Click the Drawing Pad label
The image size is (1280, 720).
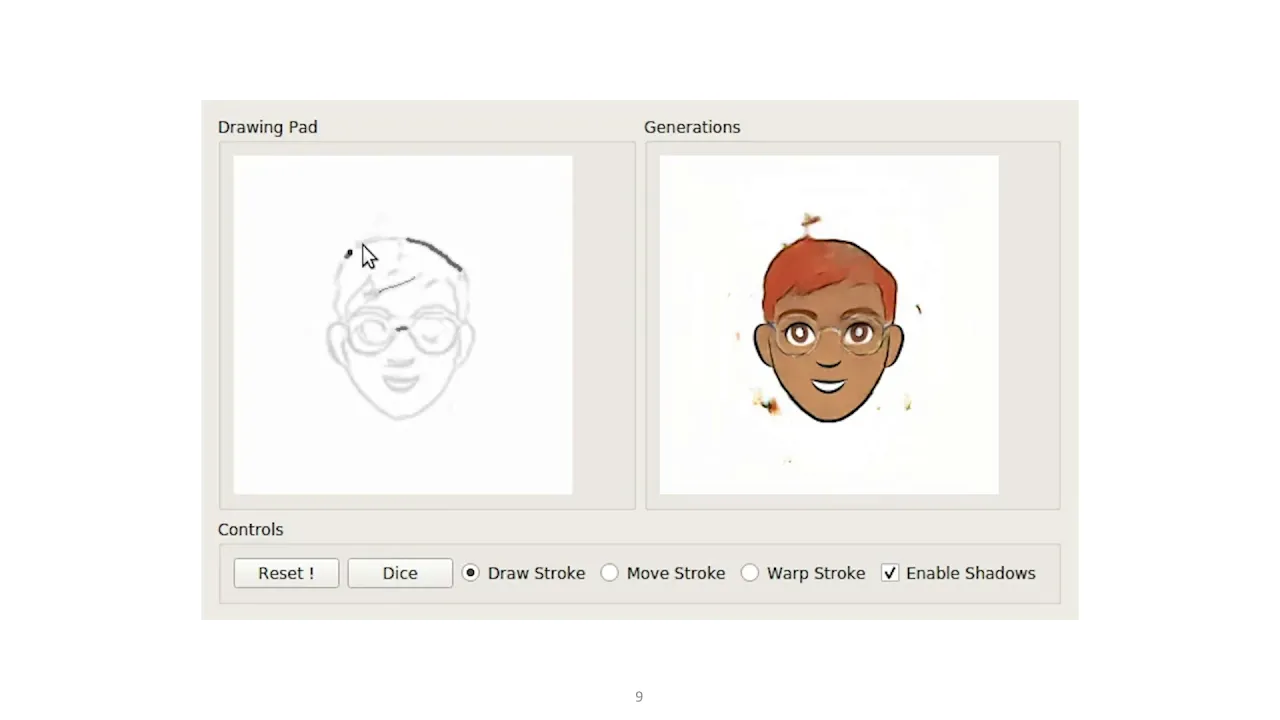(268, 127)
